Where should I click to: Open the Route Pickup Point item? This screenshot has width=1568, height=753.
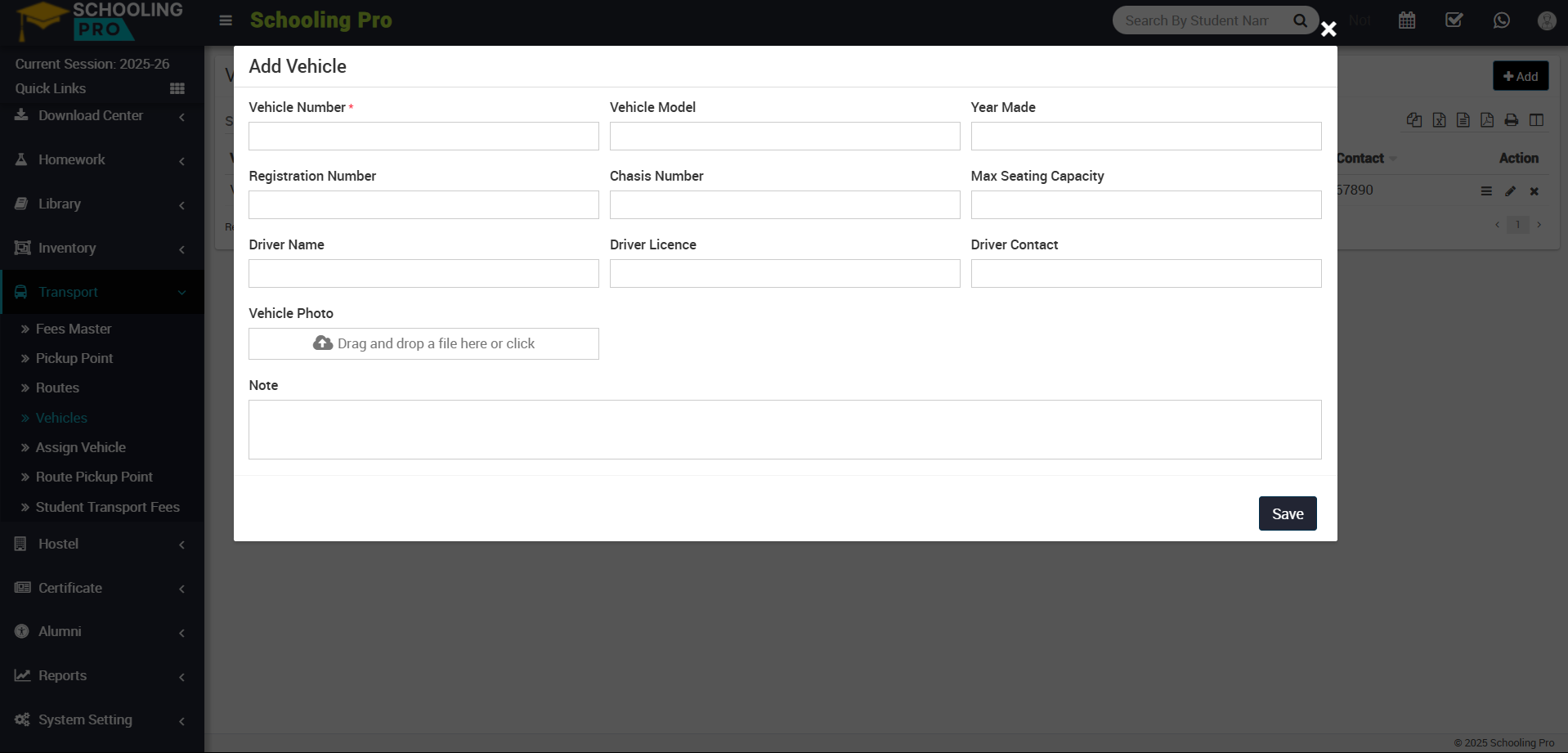(x=94, y=477)
